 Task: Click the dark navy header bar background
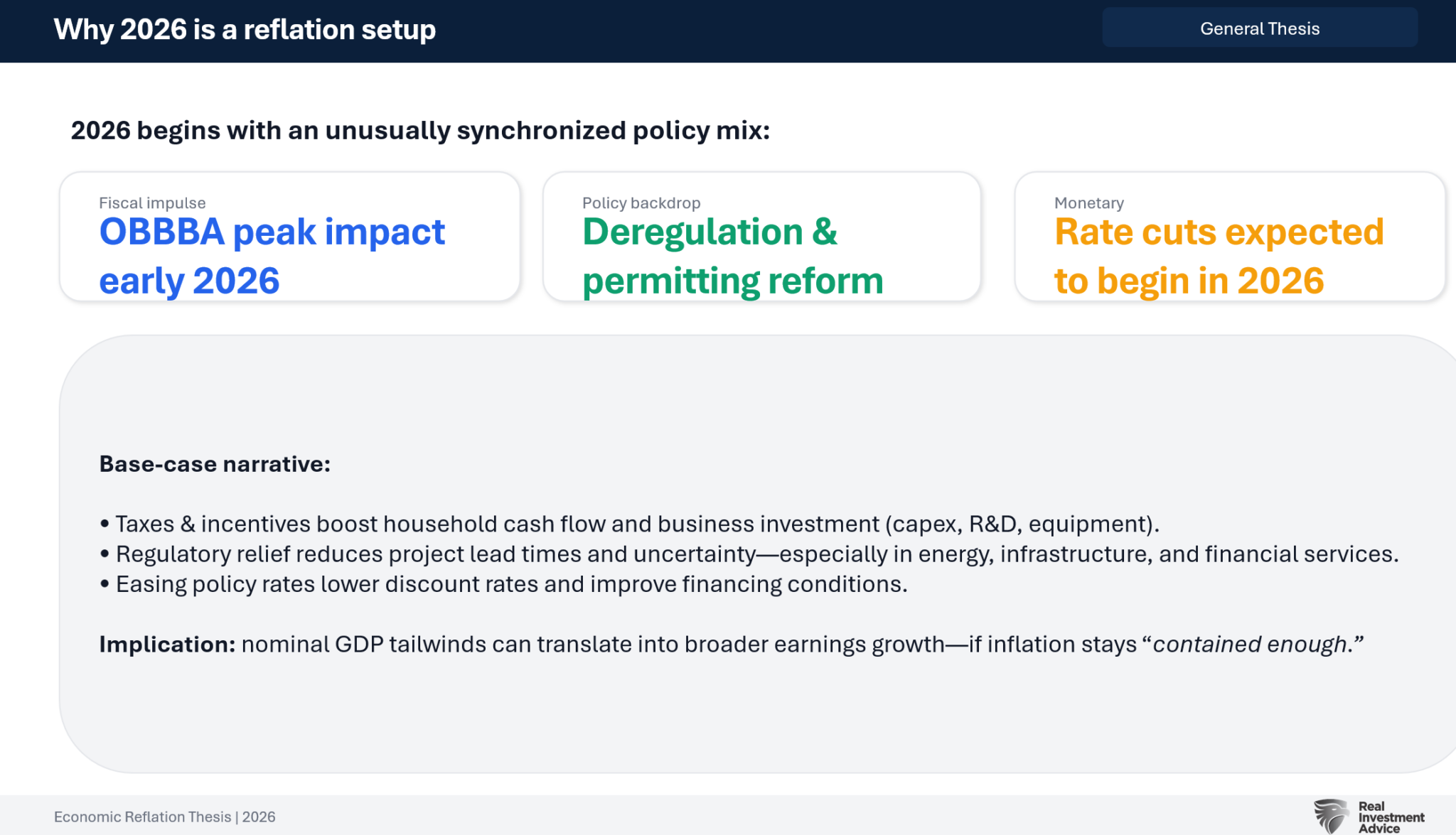pyautogui.click(x=768, y=31)
